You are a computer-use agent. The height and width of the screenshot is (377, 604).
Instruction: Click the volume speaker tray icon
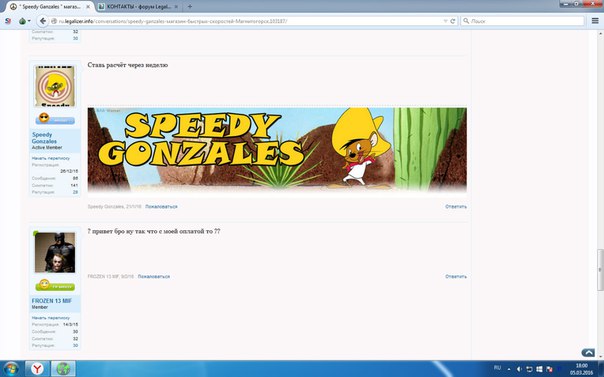tap(519, 369)
